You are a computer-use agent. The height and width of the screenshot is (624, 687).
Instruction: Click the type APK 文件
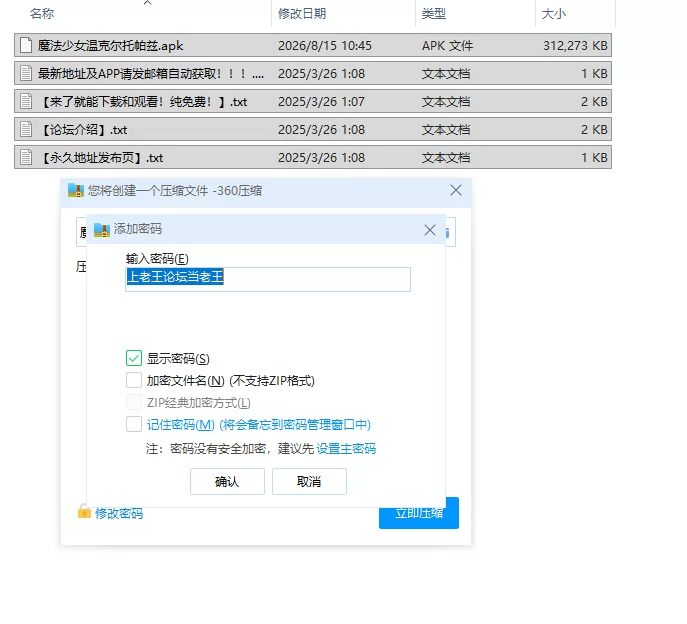tap(447, 46)
